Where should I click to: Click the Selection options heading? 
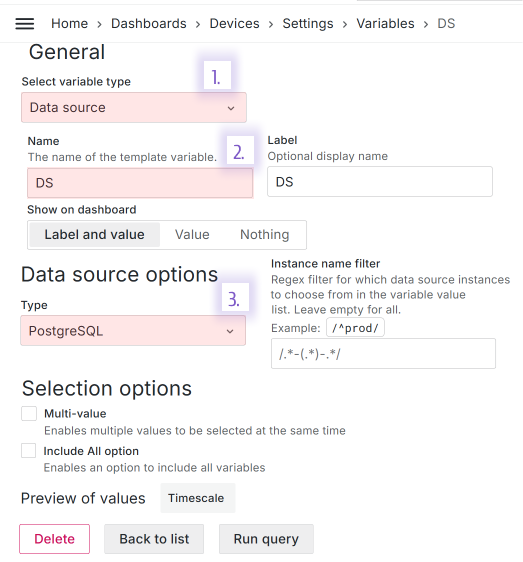click(107, 389)
